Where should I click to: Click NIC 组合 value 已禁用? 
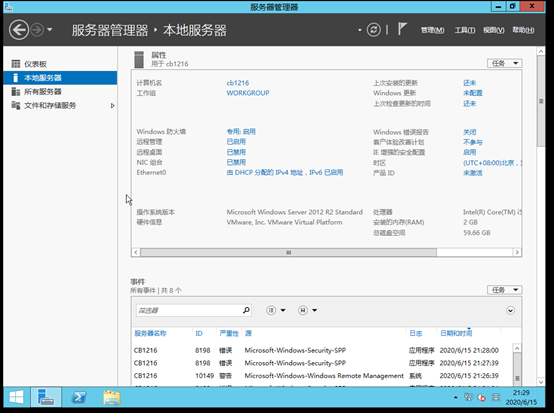(236, 162)
